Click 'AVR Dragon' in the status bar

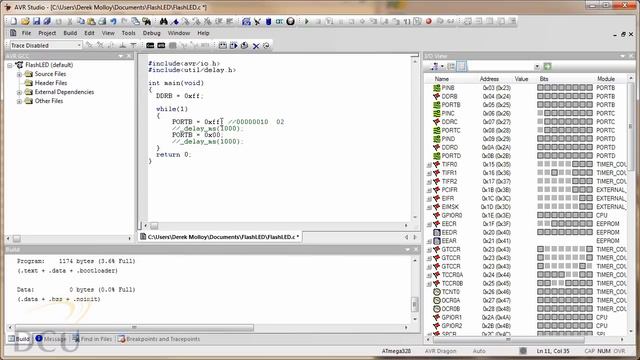pyautogui.click(x=440, y=351)
